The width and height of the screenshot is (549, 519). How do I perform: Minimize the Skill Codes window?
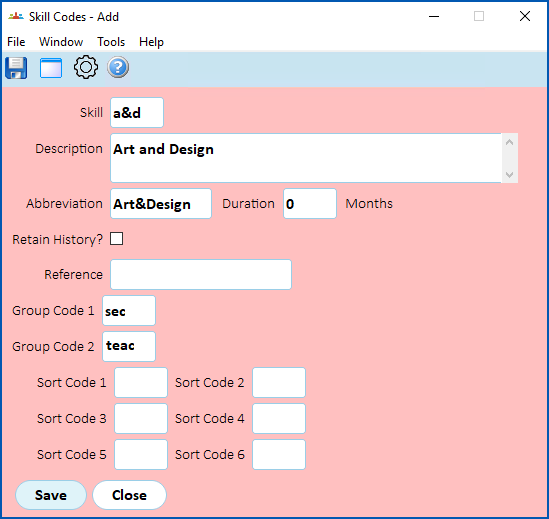click(434, 16)
